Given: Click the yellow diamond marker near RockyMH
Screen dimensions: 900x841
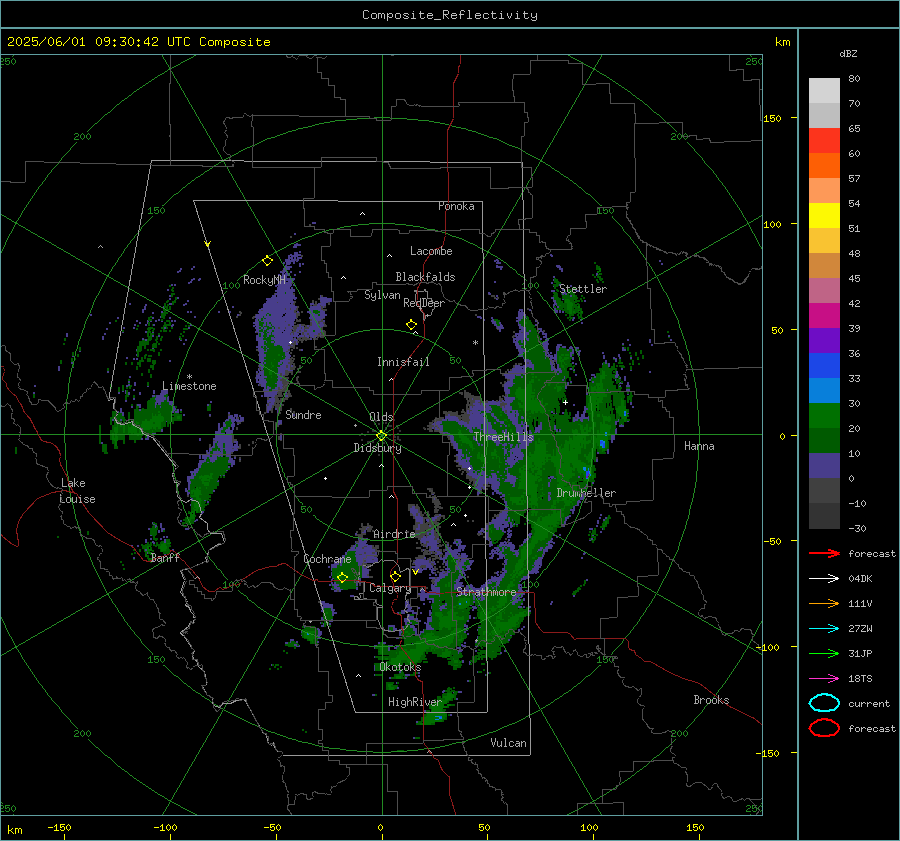Looking at the screenshot, I should (267, 261).
